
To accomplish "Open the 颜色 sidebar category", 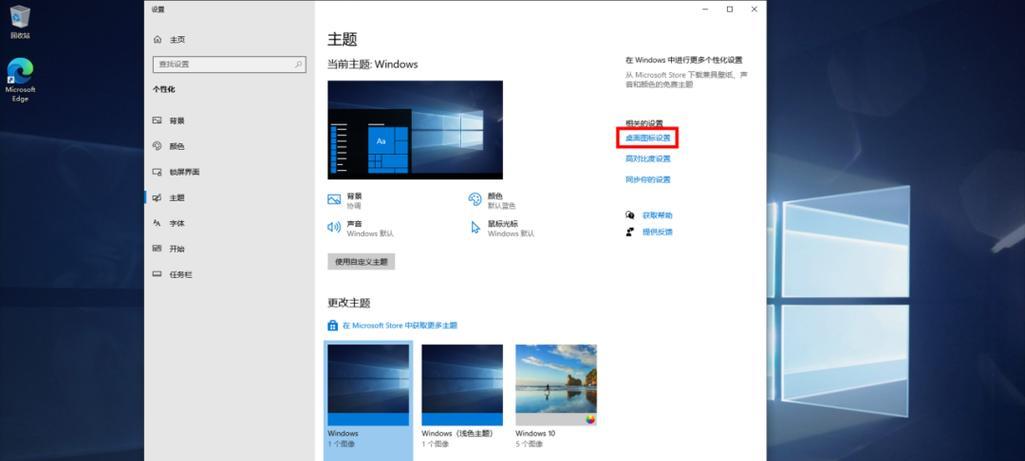I will (169, 146).
